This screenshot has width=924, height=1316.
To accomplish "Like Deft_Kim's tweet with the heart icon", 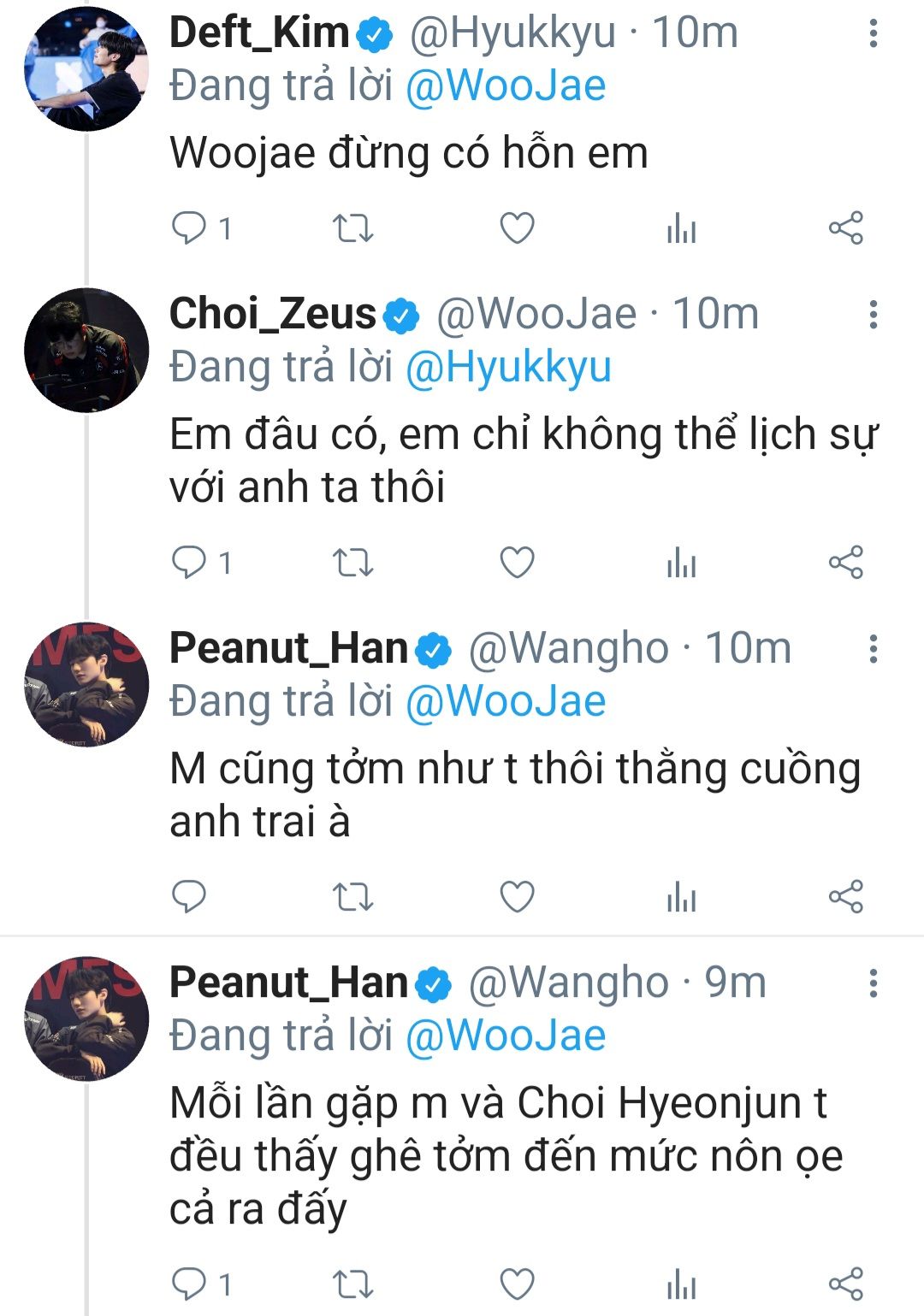I will pyautogui.click(x=517, y=228).
